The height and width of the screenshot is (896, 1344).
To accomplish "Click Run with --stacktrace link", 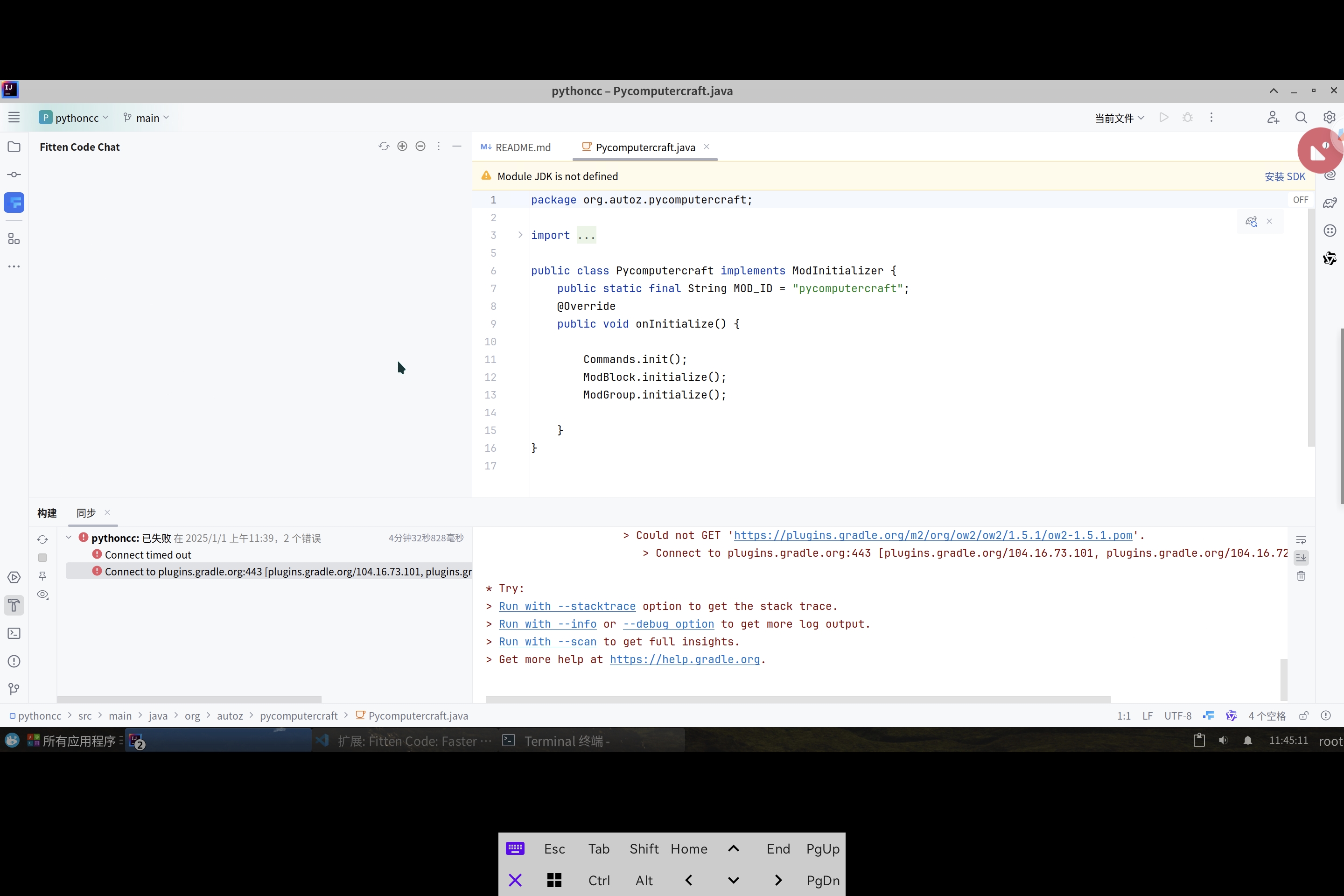I will click(567, 606).
